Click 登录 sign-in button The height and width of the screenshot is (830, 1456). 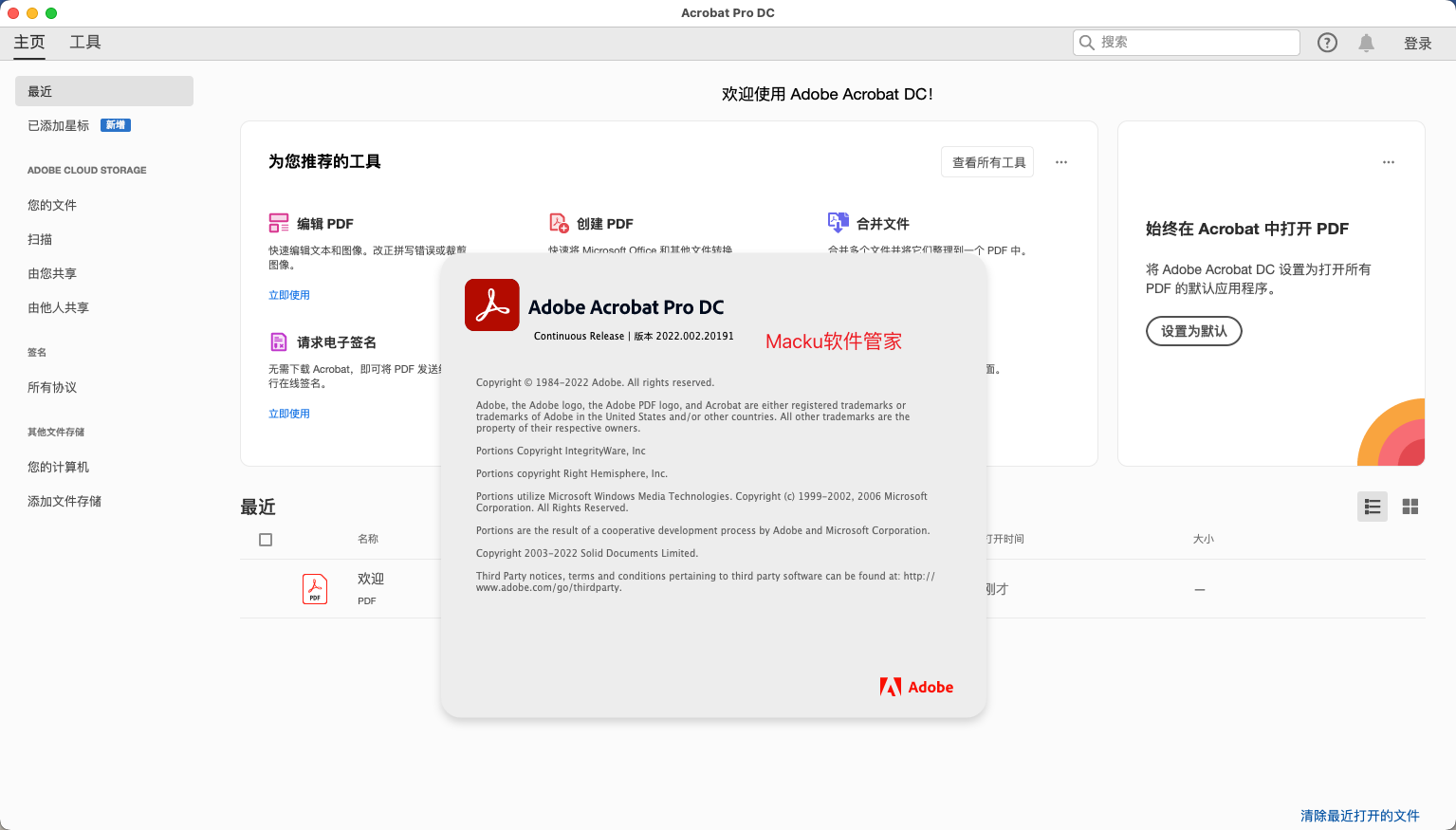point(1418,43)
